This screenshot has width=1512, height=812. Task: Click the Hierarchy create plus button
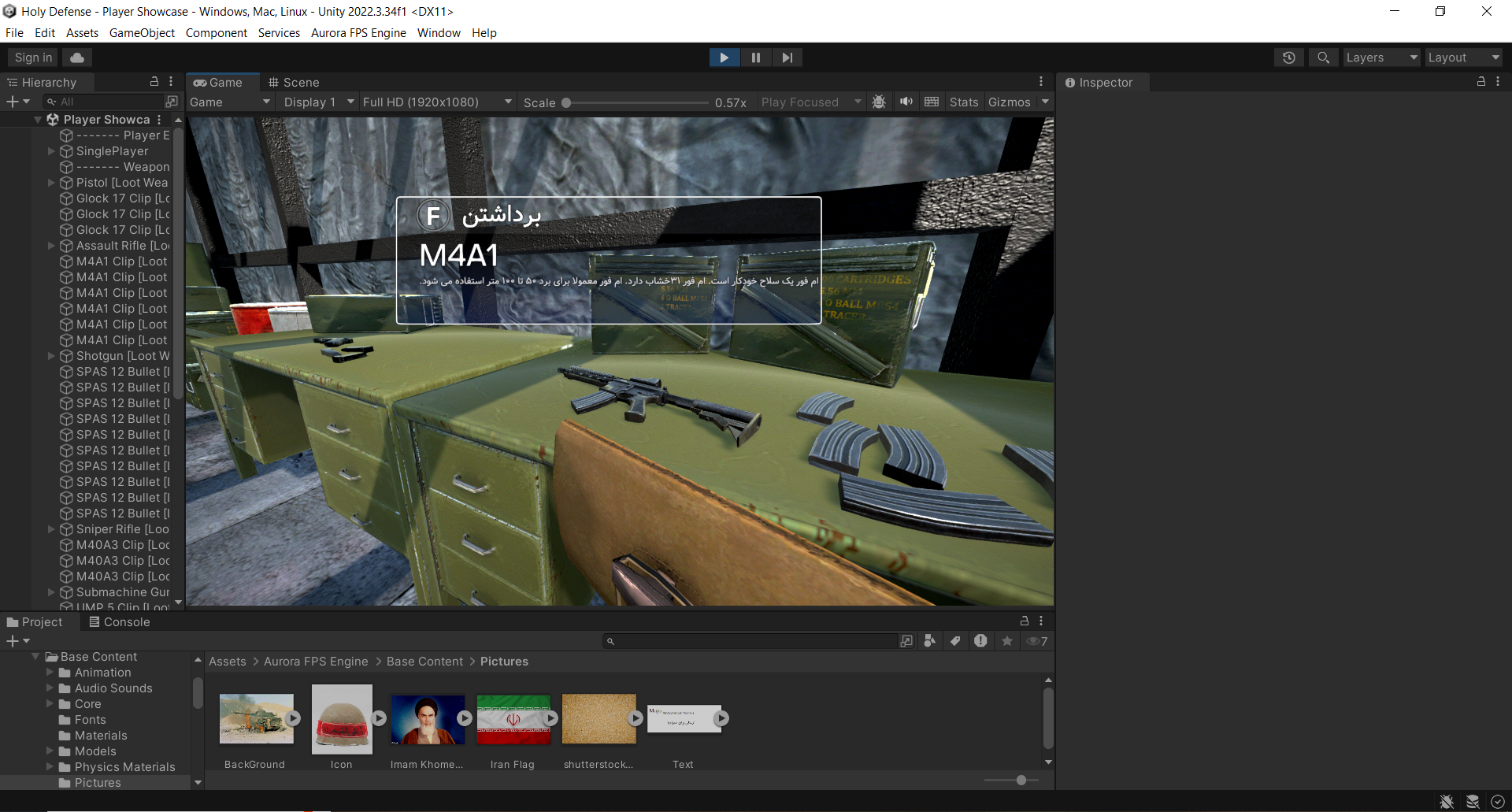point(17,102)
